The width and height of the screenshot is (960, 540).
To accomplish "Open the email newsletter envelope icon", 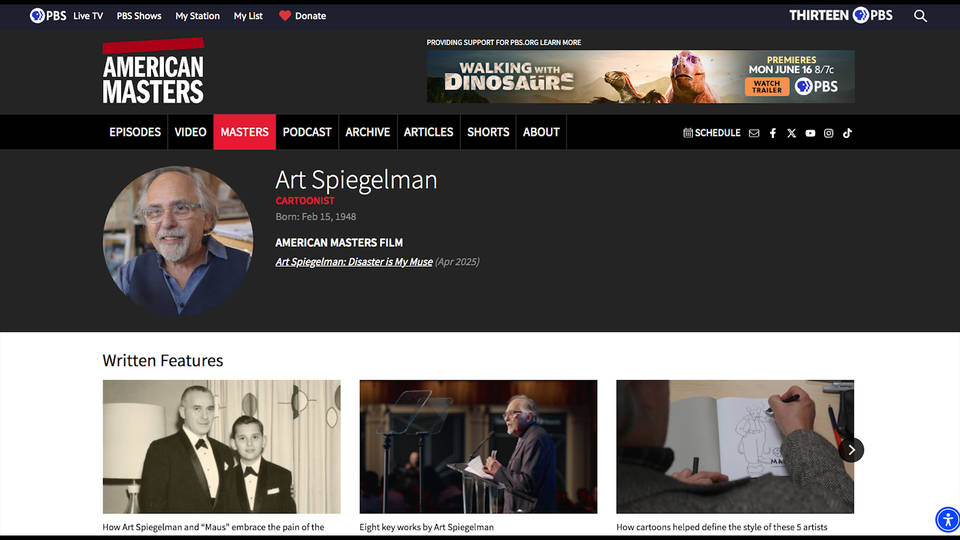I will point(754,133).
